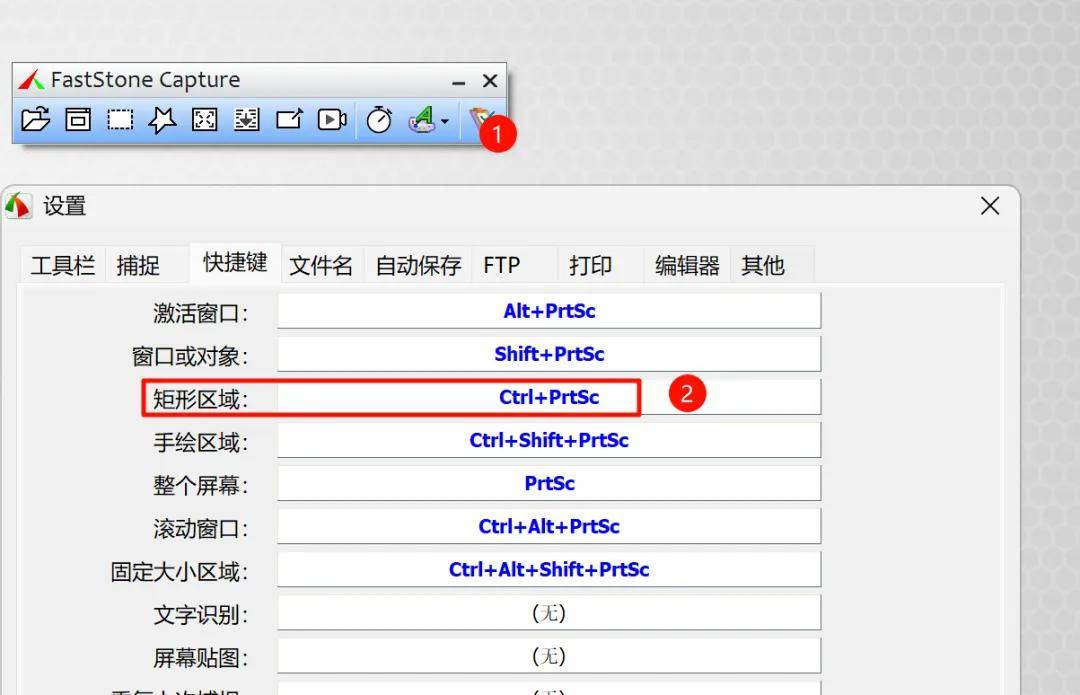
Task: Start the Screen Recorder video icon
Action: (x=332, y=120)
